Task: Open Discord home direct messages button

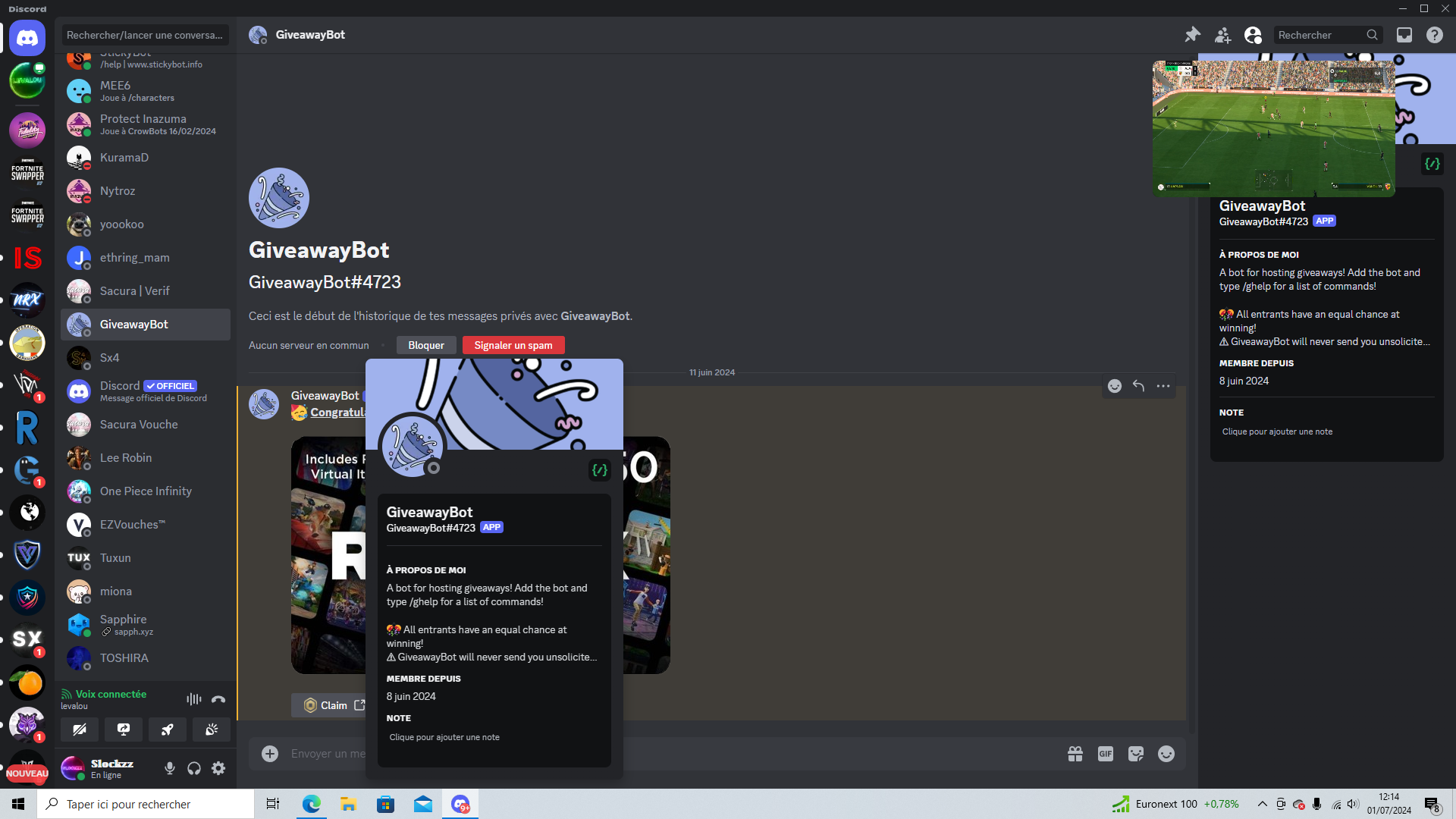Action: tap(27, 37)
